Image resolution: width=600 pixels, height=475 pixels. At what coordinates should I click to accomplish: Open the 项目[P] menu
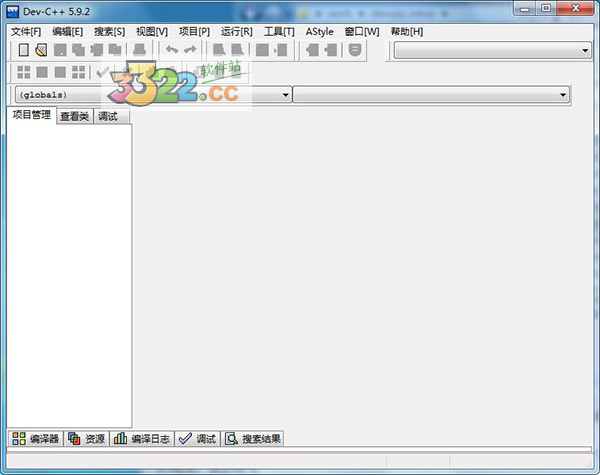click(x=194, y=32)
